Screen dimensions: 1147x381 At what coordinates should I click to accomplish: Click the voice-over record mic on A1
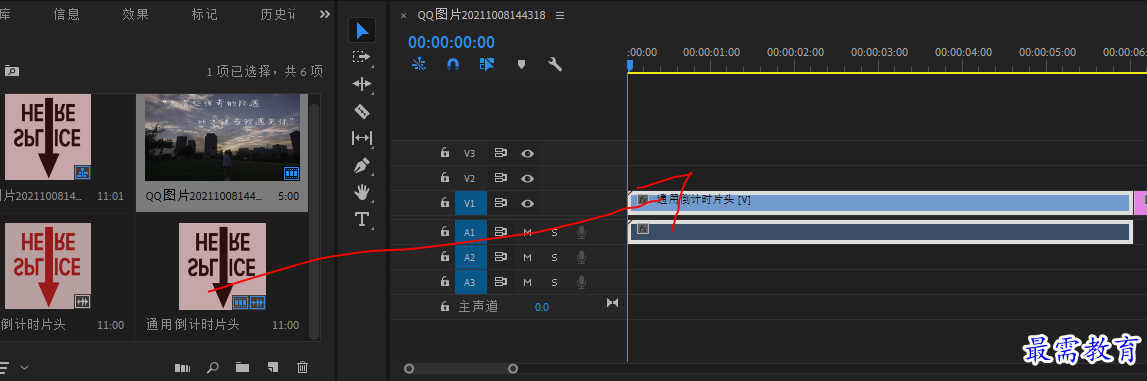pos(582,233)
